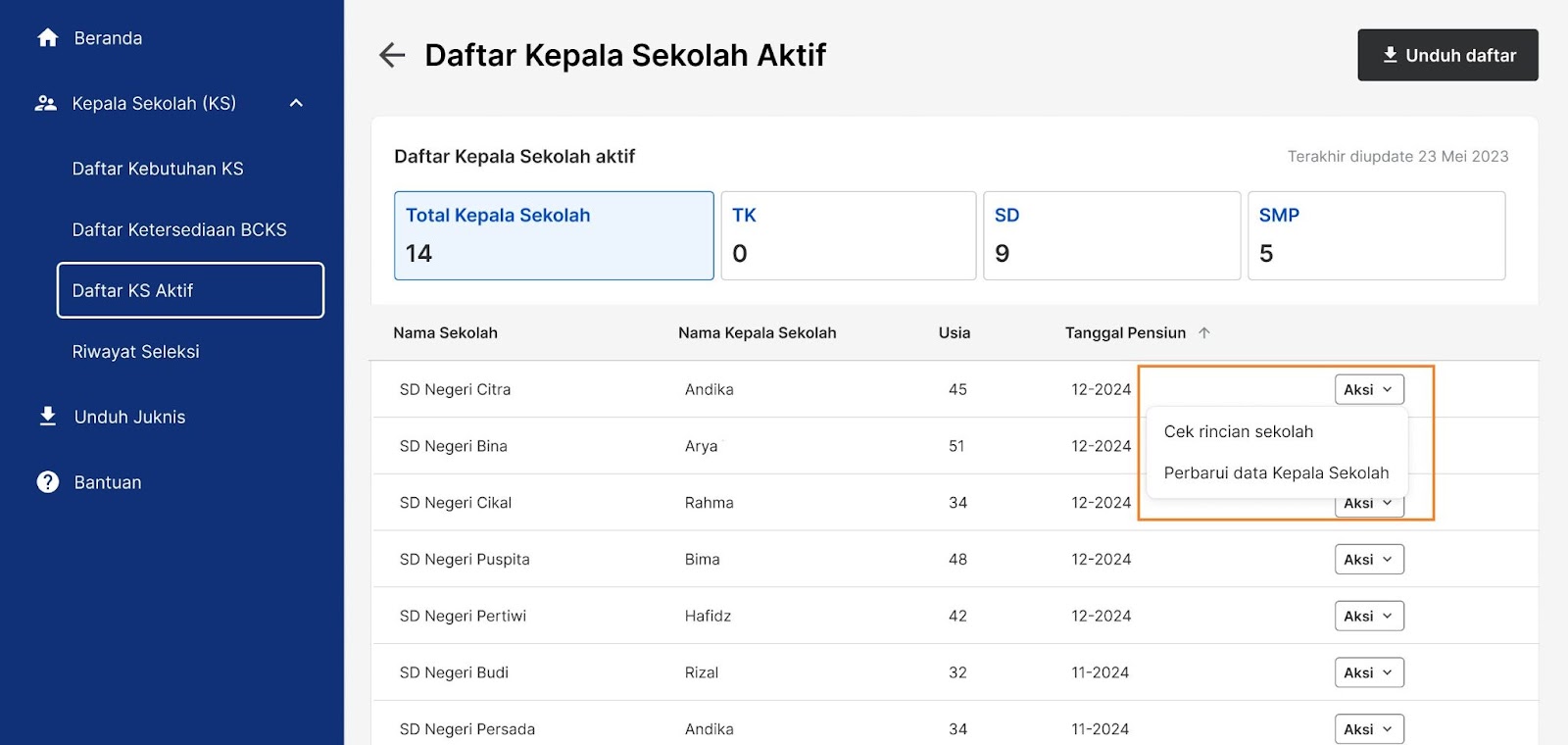
Task: Click age value 48 for Bima
Action: coord(957,560)
